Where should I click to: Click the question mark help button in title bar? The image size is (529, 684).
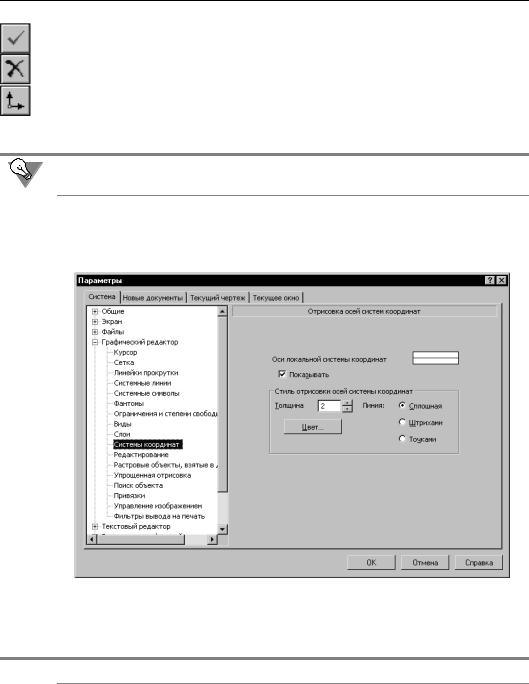coord(490,280)
